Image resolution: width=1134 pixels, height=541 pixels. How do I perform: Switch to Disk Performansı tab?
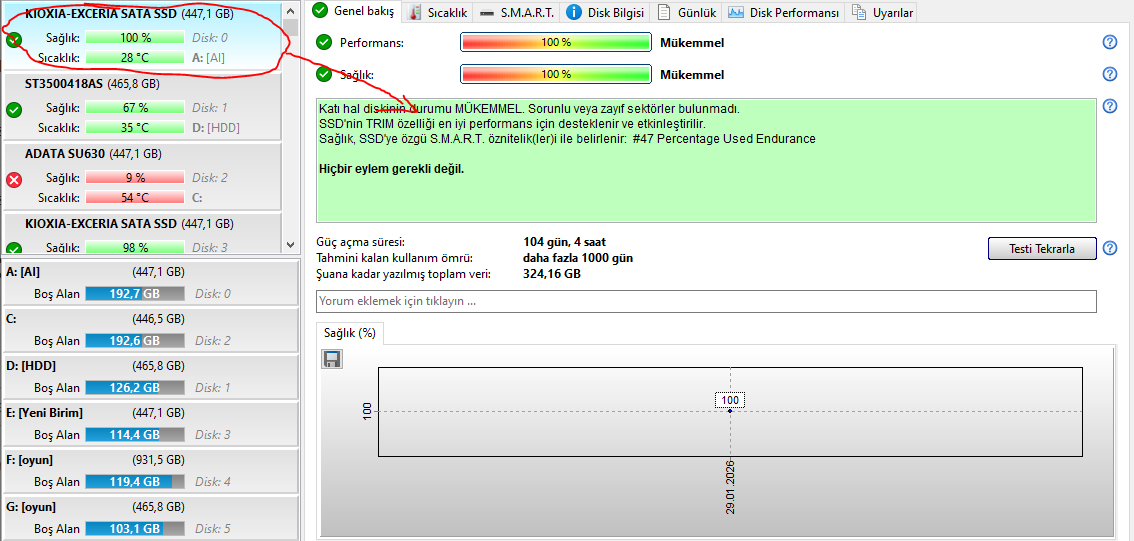(x=785, y=12)
